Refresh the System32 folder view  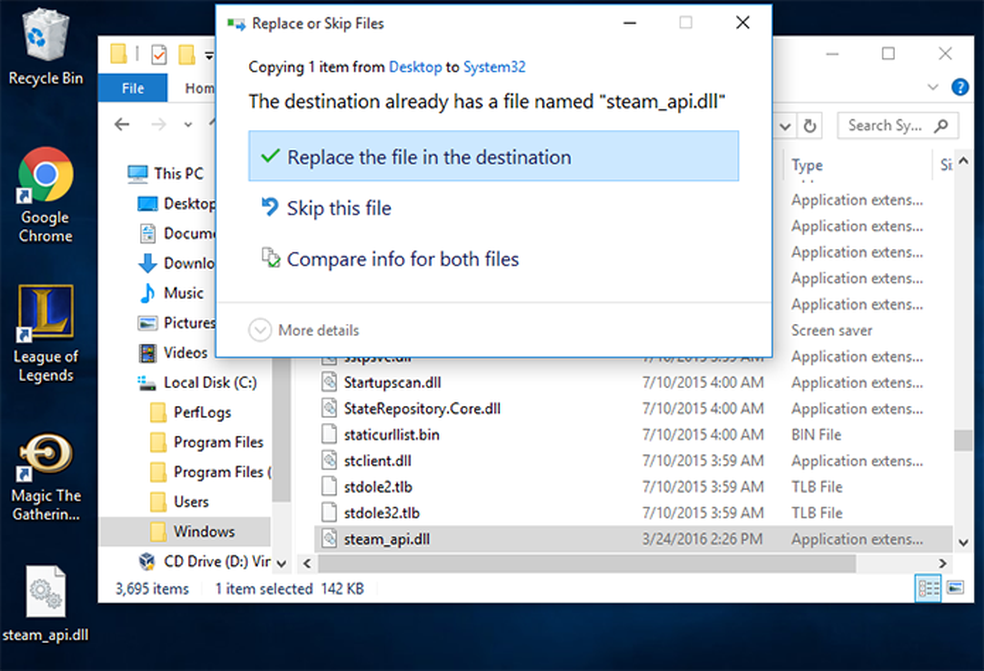click(810, 126)
